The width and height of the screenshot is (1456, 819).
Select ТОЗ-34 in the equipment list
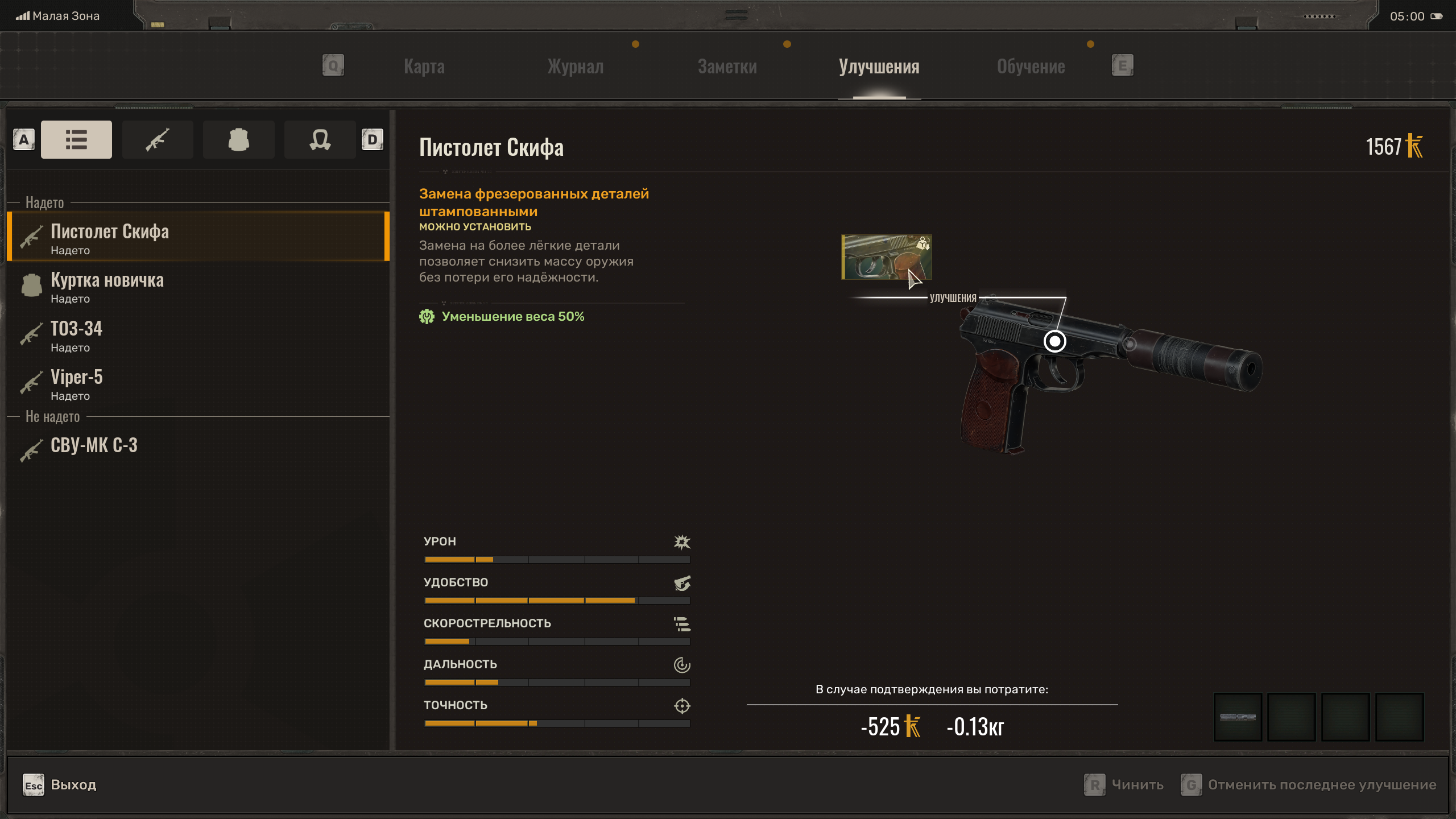click(198, 336)
